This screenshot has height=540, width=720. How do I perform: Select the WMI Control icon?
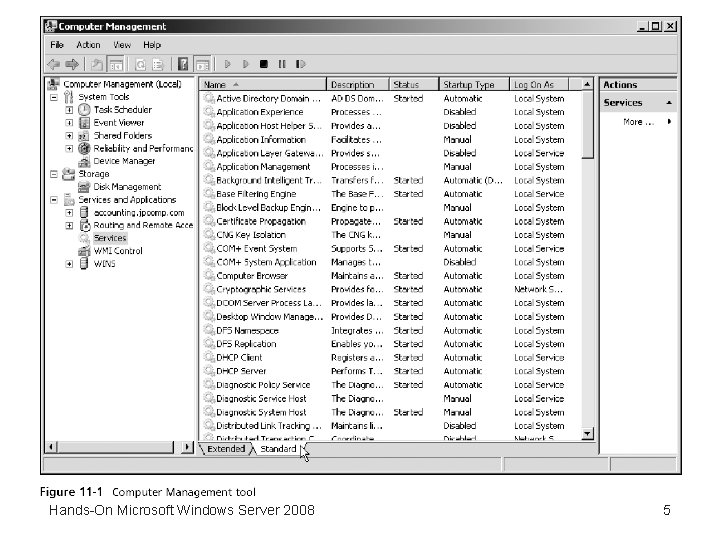[84, 251]
